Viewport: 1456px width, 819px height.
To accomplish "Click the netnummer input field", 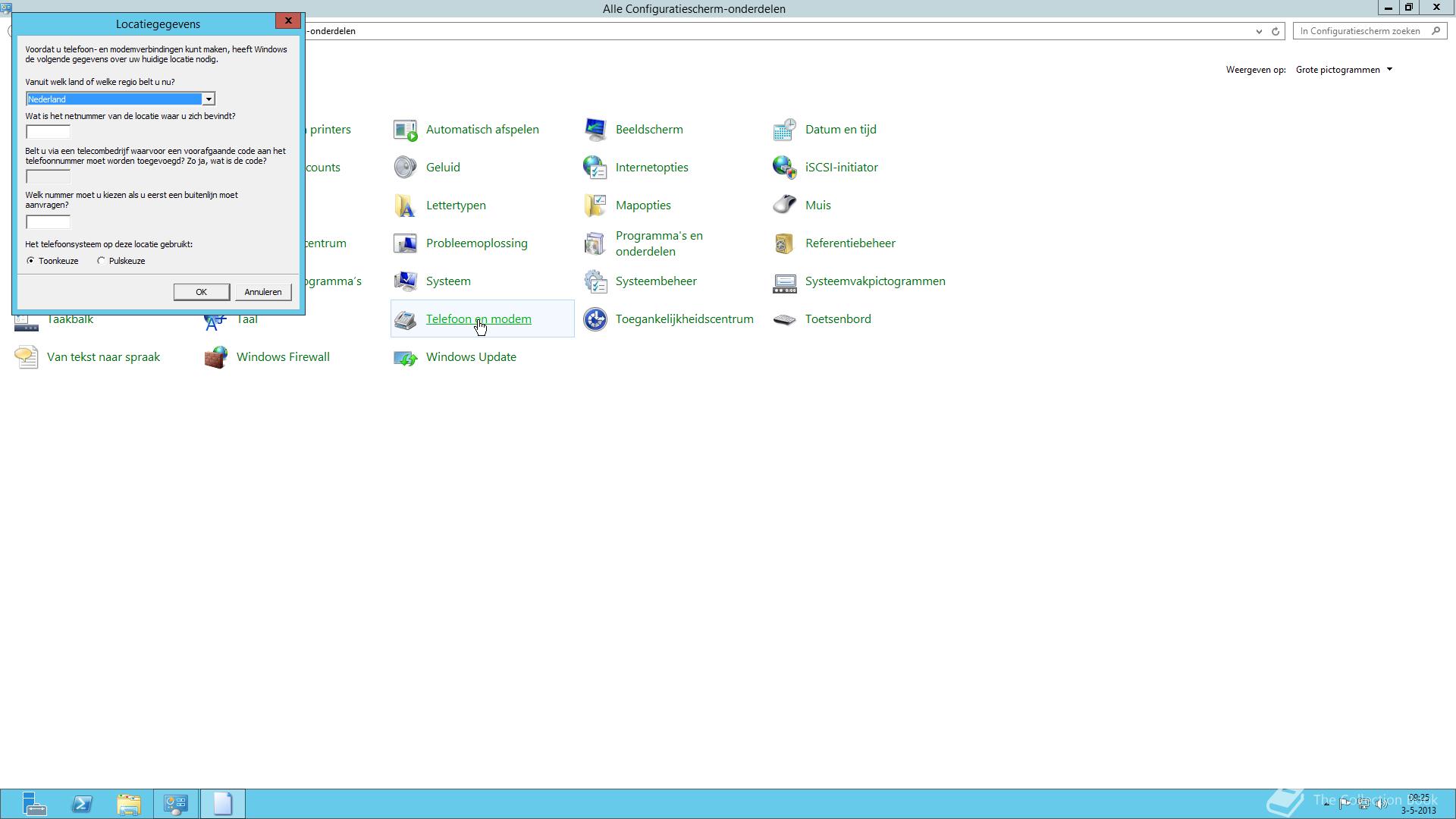I will [48, 132].
